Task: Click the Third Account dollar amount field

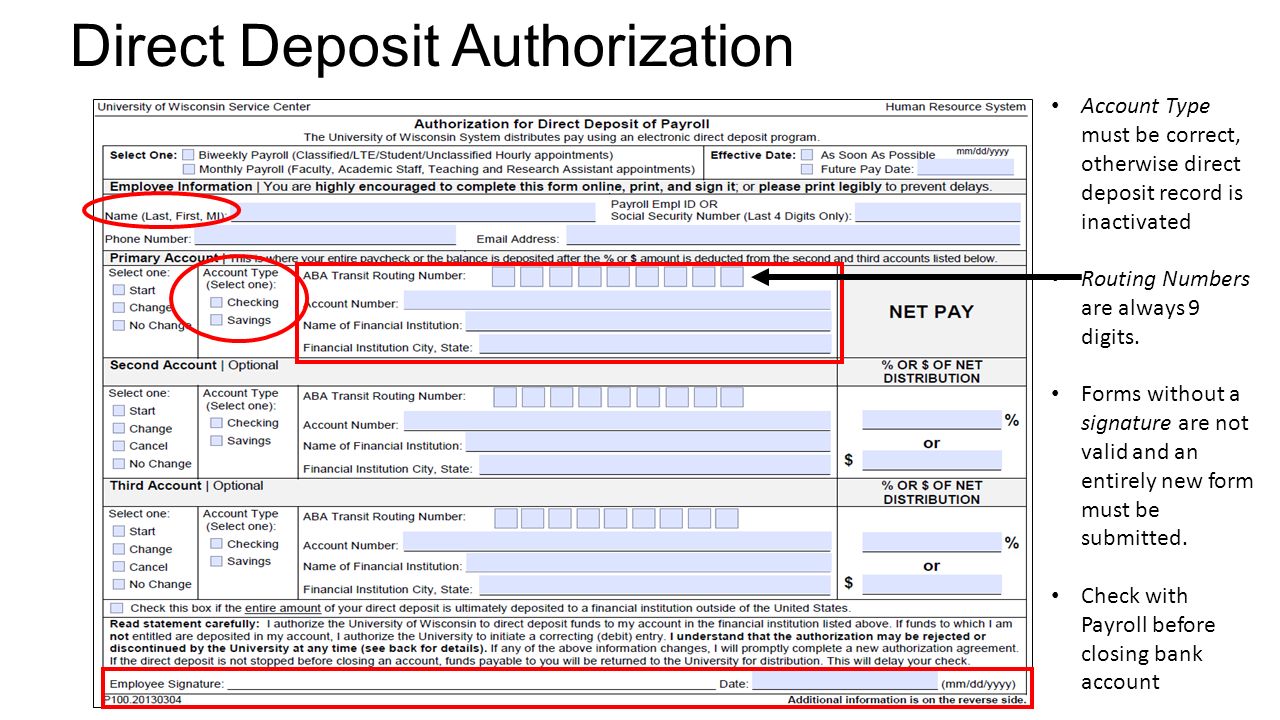Action: 932,584
